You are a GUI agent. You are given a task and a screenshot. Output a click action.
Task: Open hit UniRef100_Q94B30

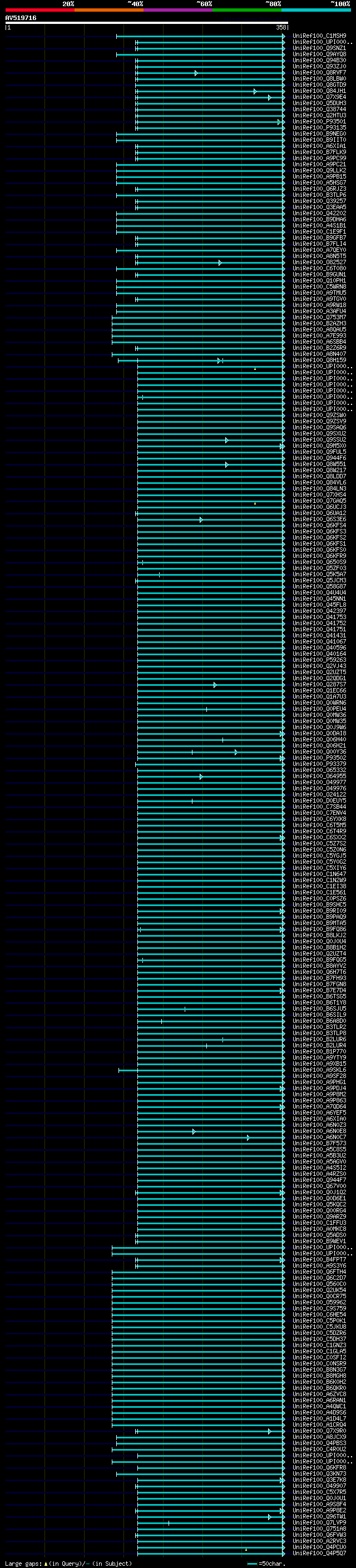click(319, 60)
